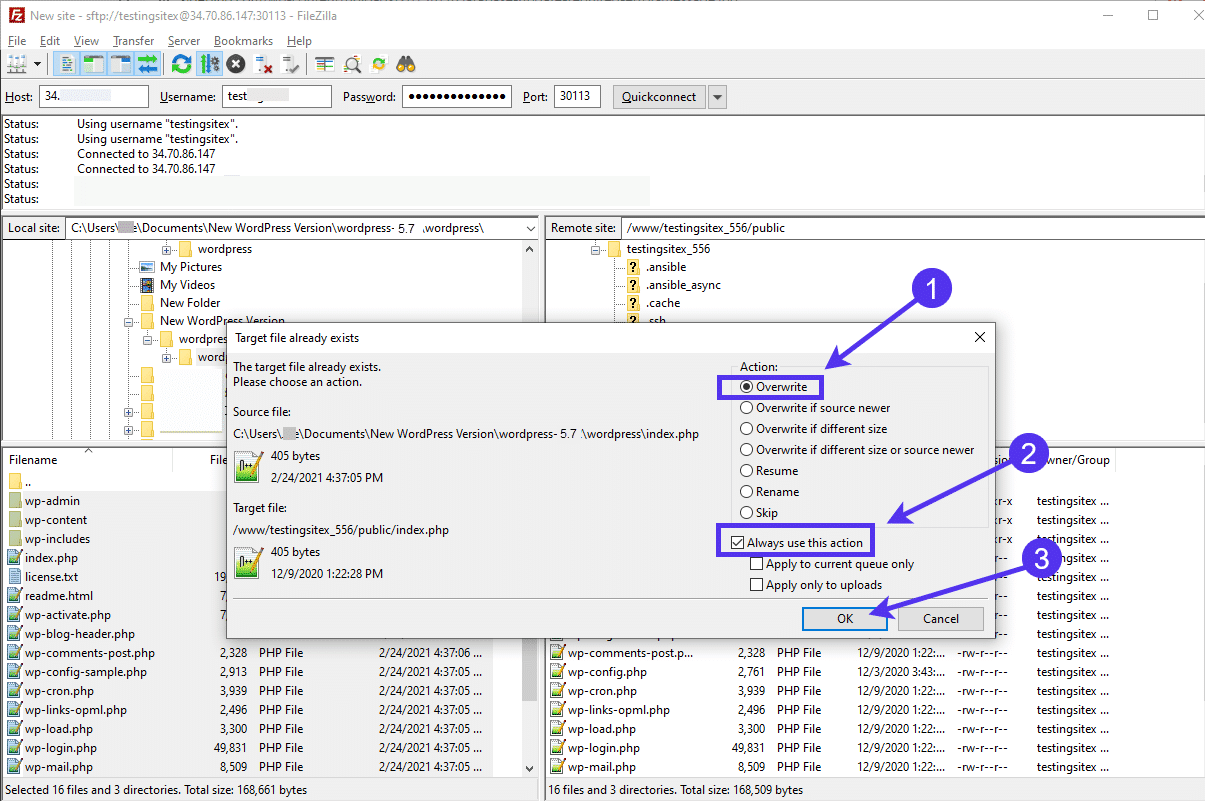This screenshot has height=801, width=1205.
Task: Open the binoculars file search
Action: tap(406, 65)
